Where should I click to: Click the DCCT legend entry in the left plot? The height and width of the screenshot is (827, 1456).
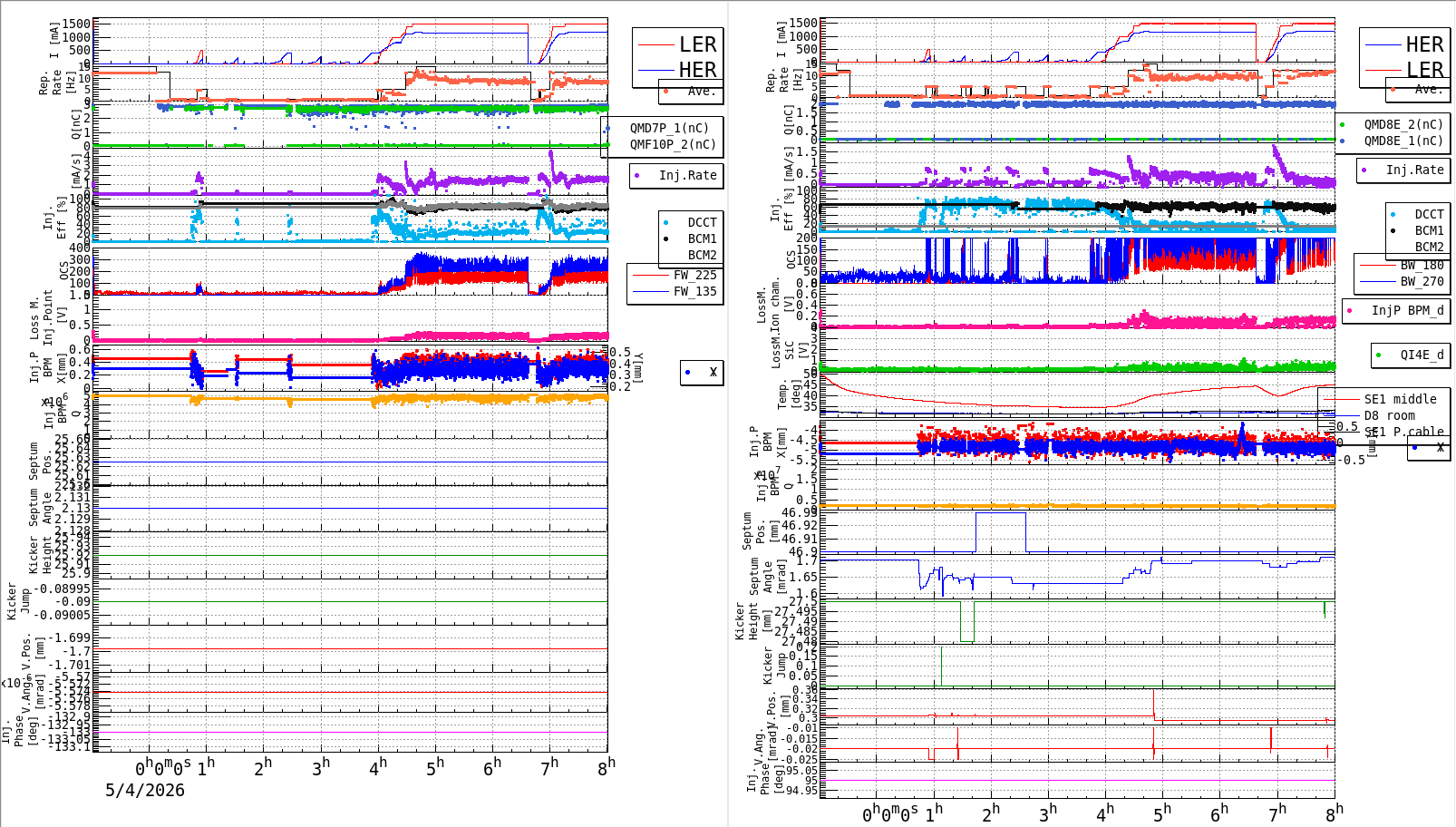pos(691,222)
